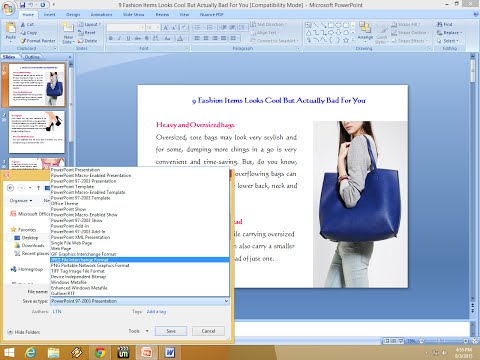Open Text Direction dropdown
Image resolution: width=480 pixels, height=360 pixels.
[x=267, y=25]
